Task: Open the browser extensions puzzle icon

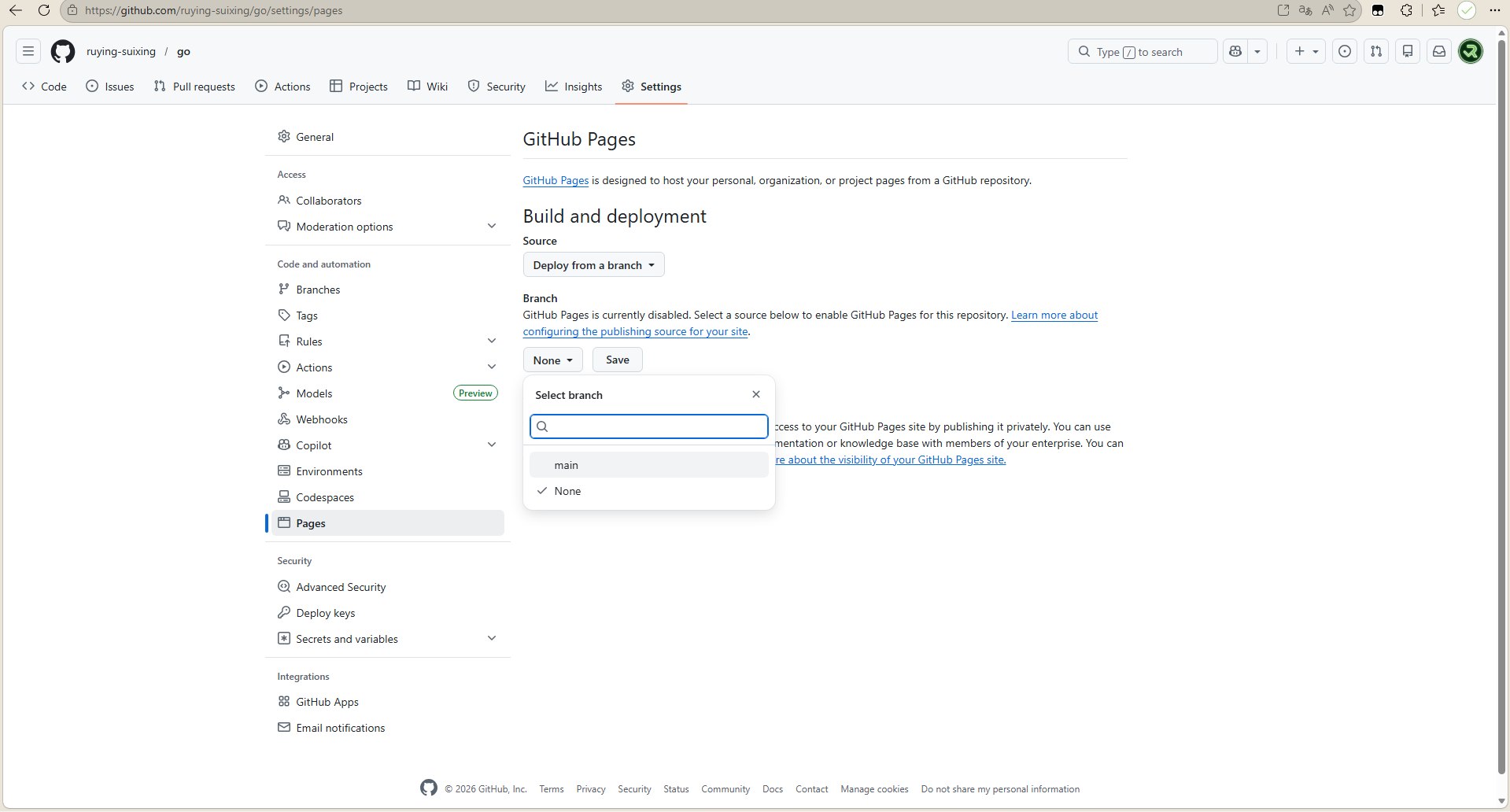Action: pyautogui.click(x=1406, y=10)
